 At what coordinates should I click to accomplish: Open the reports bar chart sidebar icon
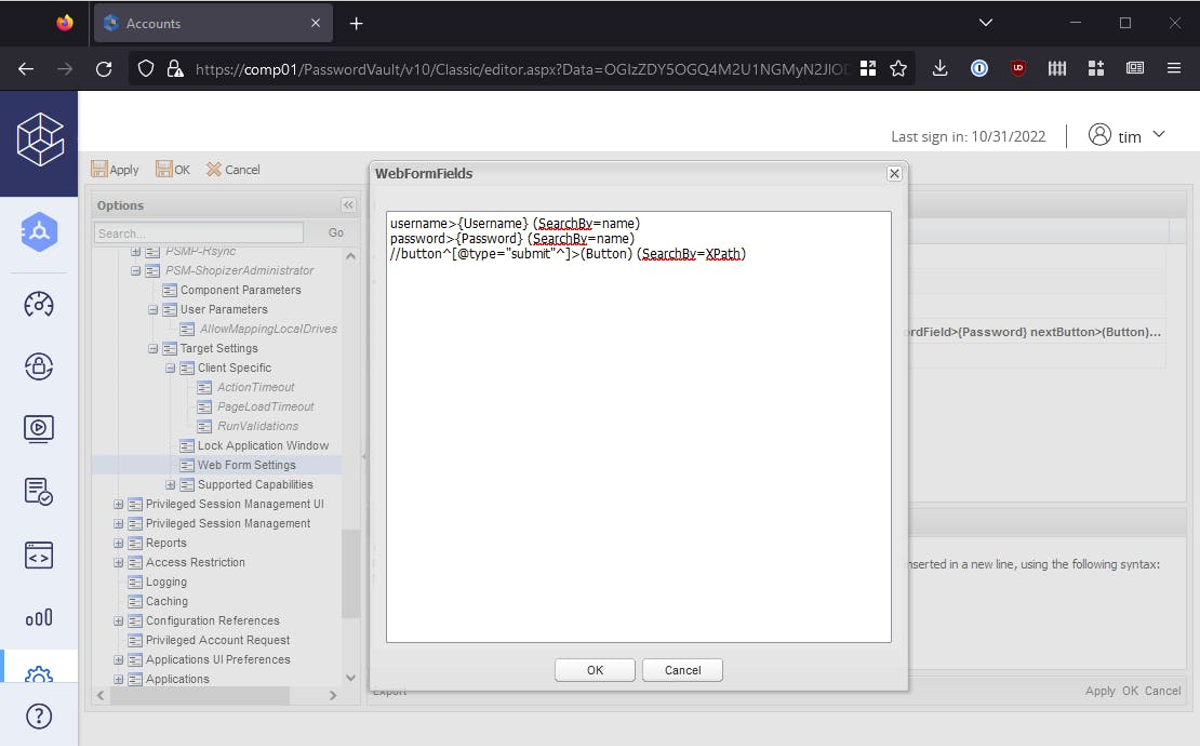coord(38,618)
